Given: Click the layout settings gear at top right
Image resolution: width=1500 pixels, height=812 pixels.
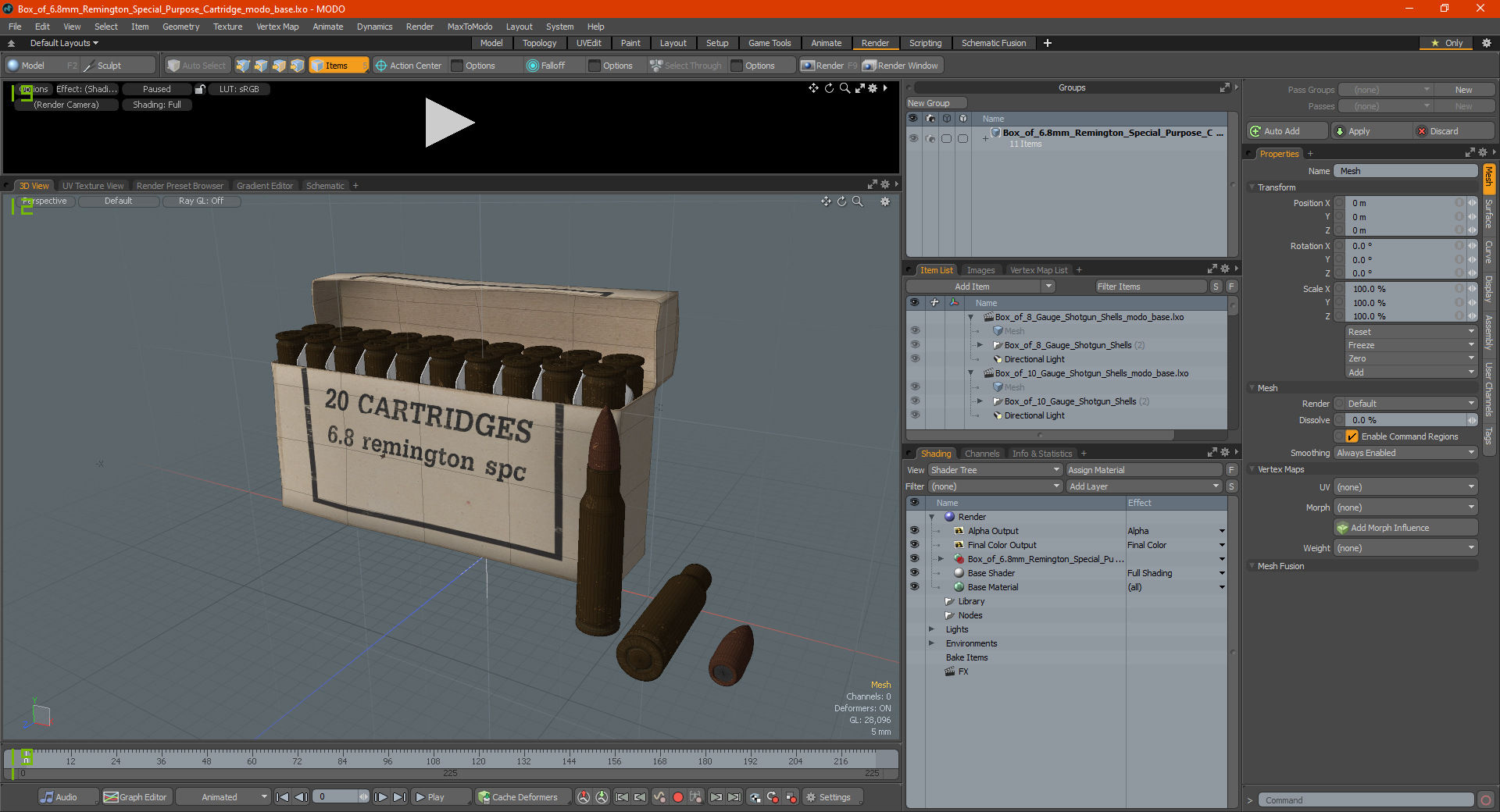Looking at the screenshot, I should 1486,43.
